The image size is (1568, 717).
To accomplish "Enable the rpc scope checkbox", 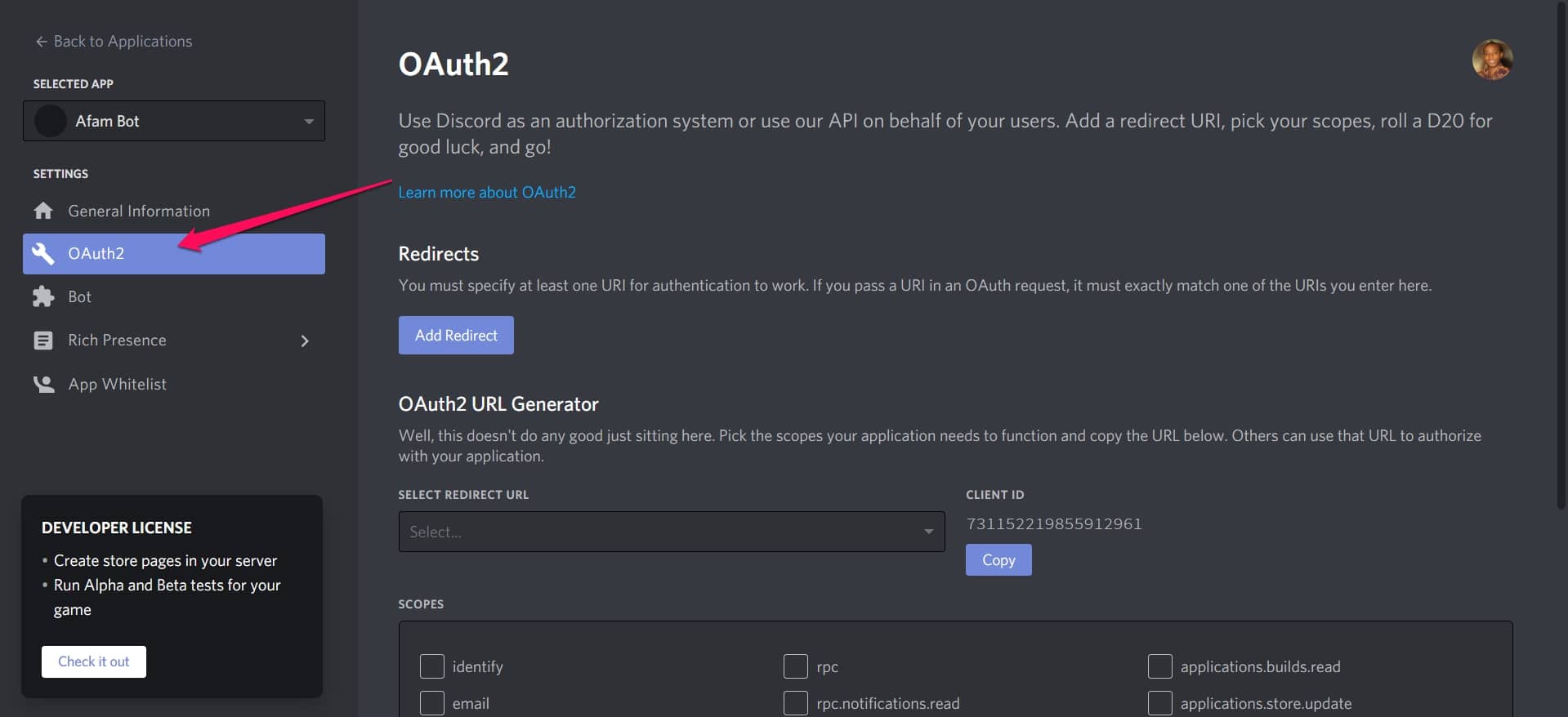I will (795, 666).
